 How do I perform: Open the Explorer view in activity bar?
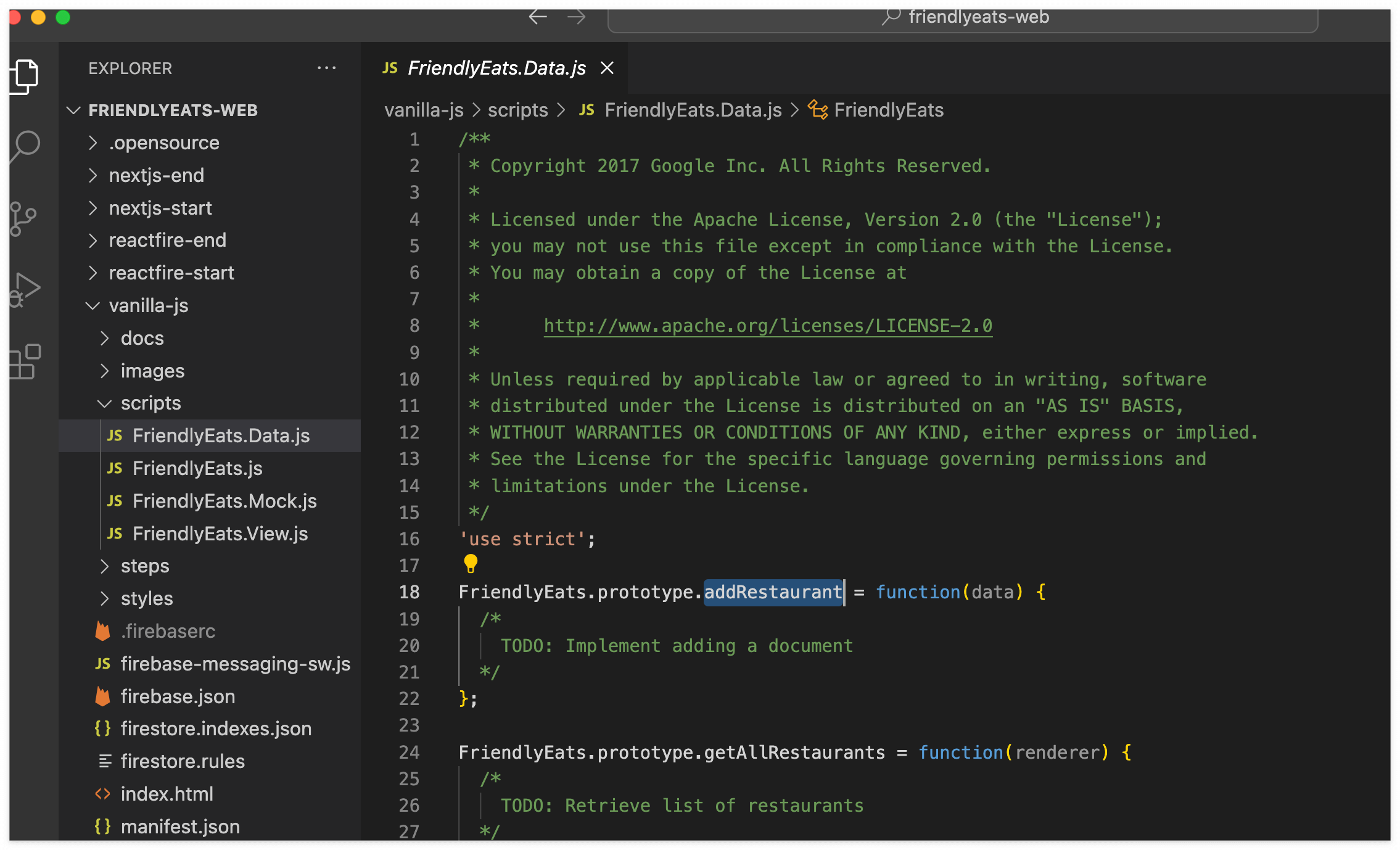click(25, 76)
